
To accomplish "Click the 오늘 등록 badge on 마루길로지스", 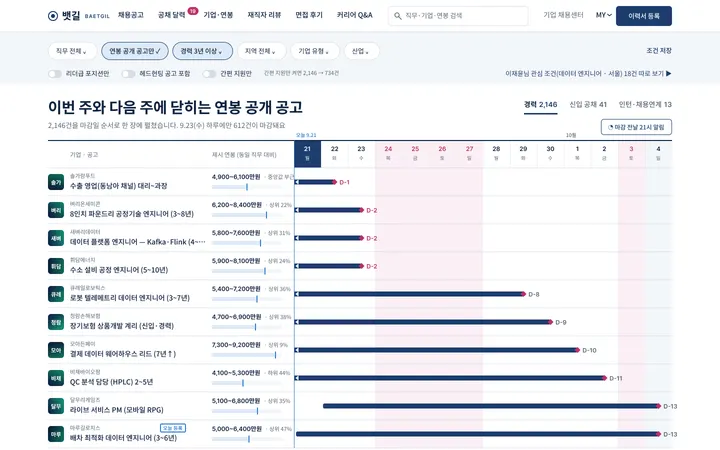I will (173, 428).
